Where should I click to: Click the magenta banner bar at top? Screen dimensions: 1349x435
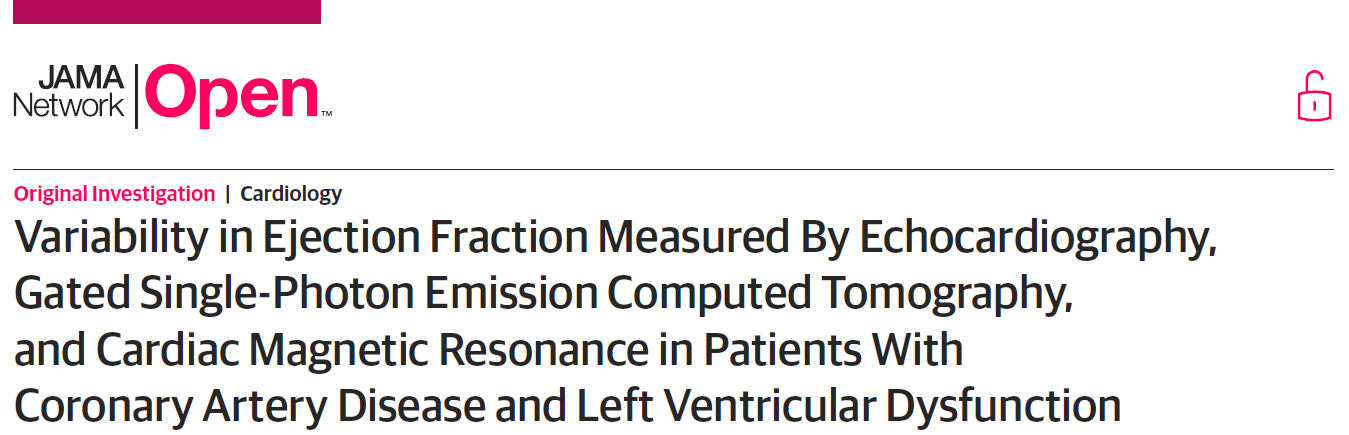(x=160, y=11)
